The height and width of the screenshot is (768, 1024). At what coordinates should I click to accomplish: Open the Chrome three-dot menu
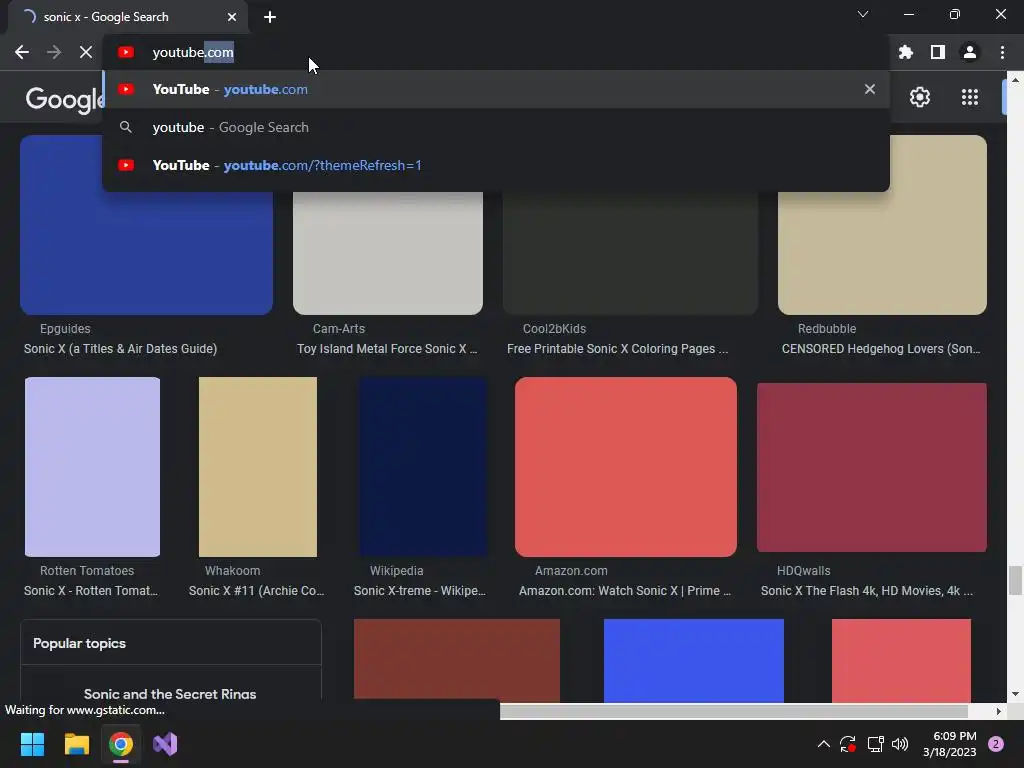[1002, 52]
